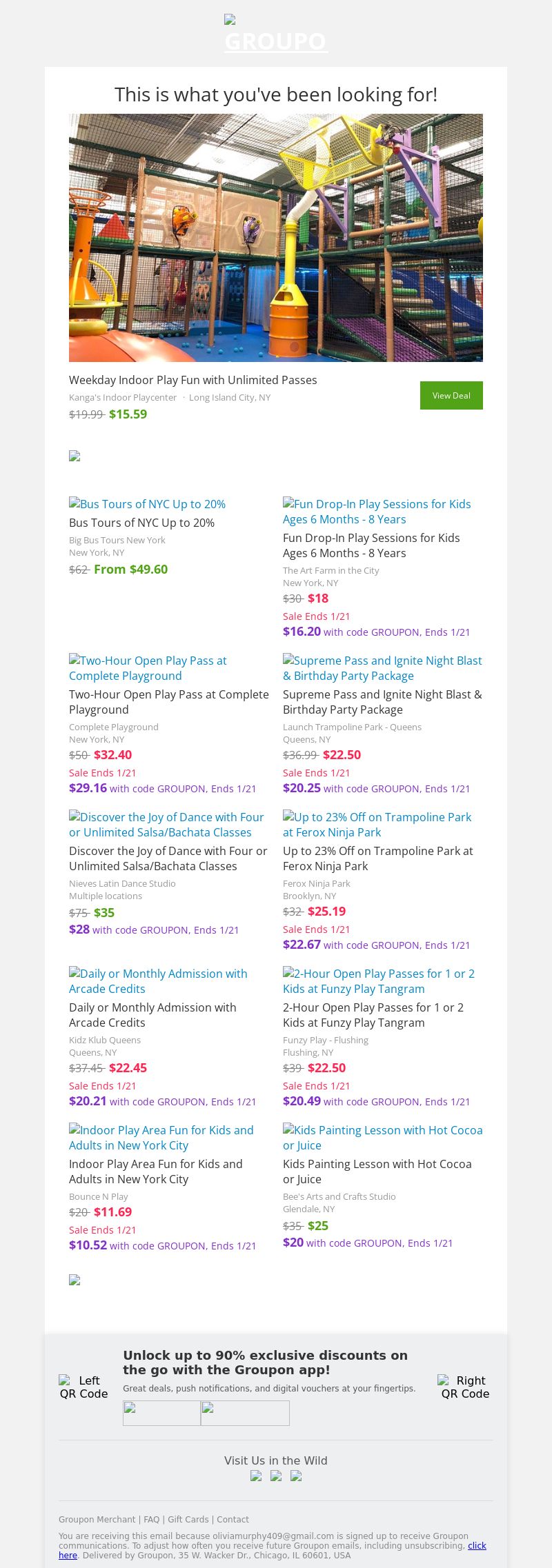Open the Bus Tours of NYC deal link
Screen dimensions: 552x1568
pyautogui.click(x=148, y=504)
